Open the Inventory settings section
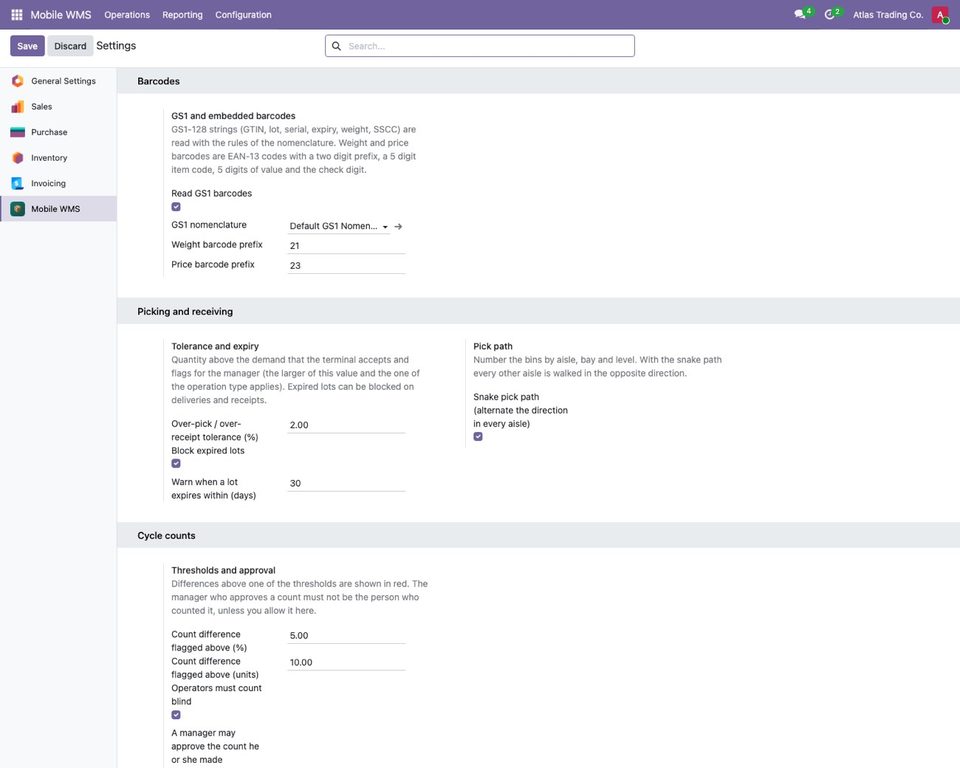The height and width of the screenshot is (768, 960). (x=58, y=158)
